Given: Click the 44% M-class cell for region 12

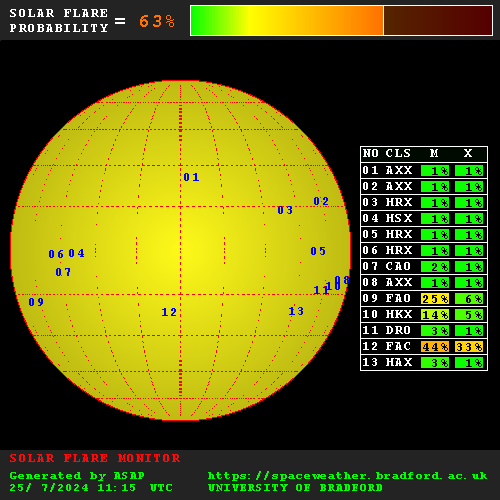Looking at the screenshot, I should [435, 347].
